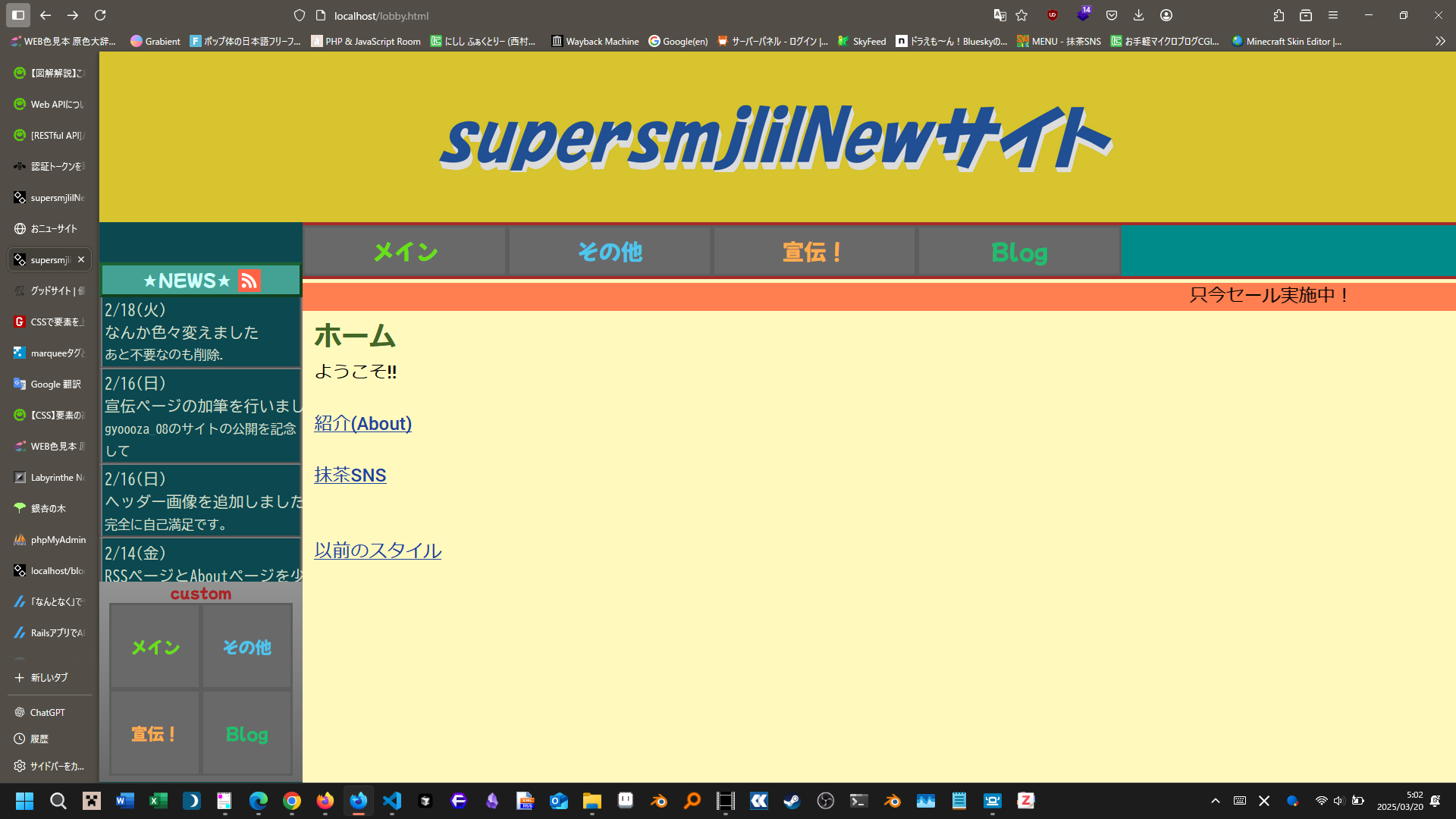Follow the 紹介(About) link

point(362,423)
